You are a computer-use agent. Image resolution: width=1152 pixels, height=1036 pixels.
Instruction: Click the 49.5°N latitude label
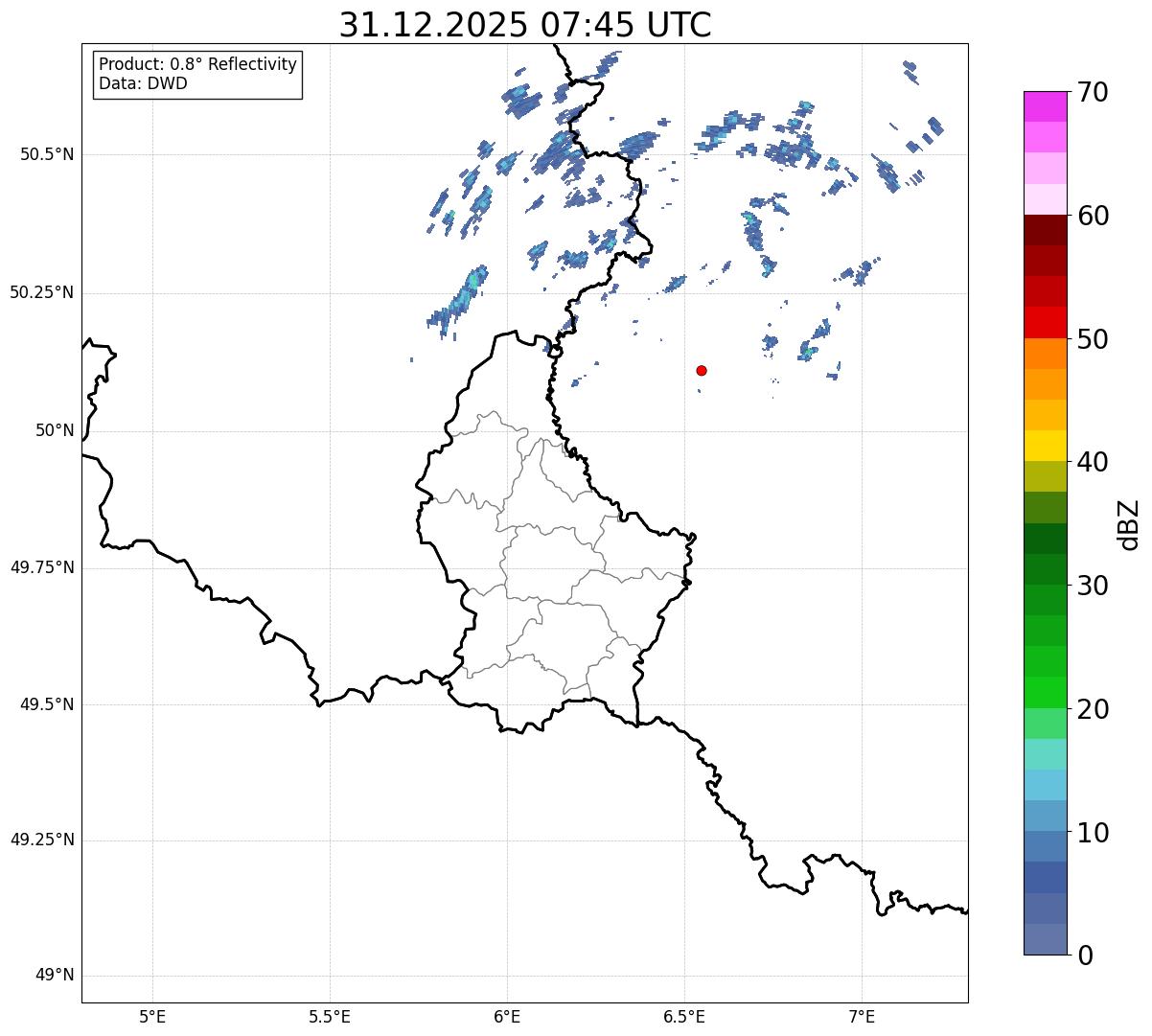[47, 704]
